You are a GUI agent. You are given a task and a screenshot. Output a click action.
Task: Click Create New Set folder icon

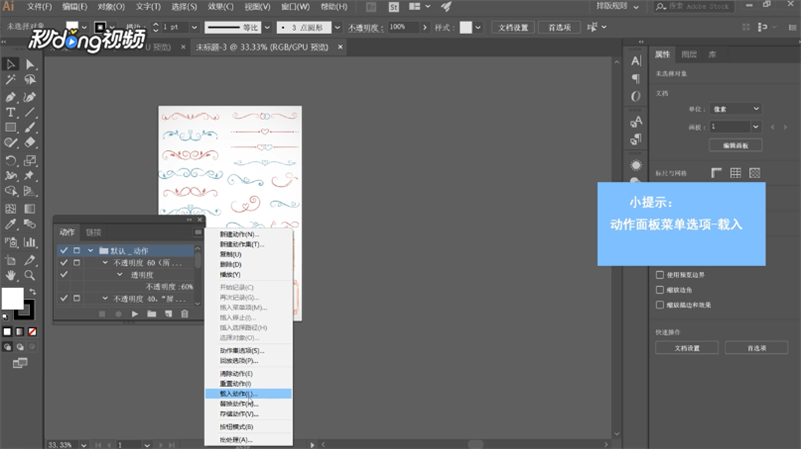click(152, 314)
